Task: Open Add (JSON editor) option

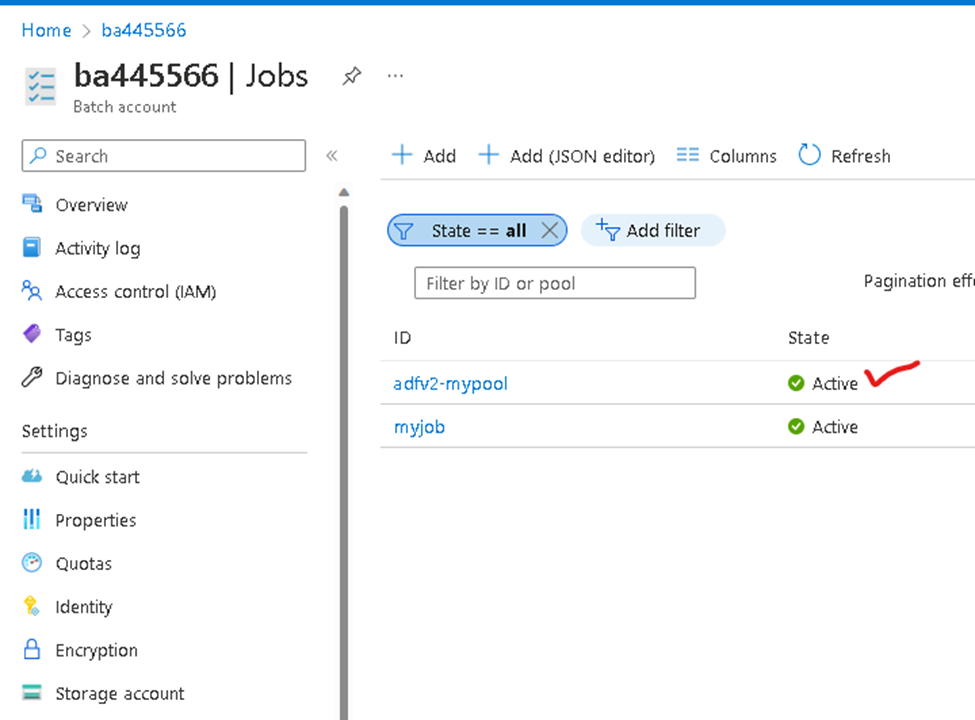Action: tap(566, 155)
